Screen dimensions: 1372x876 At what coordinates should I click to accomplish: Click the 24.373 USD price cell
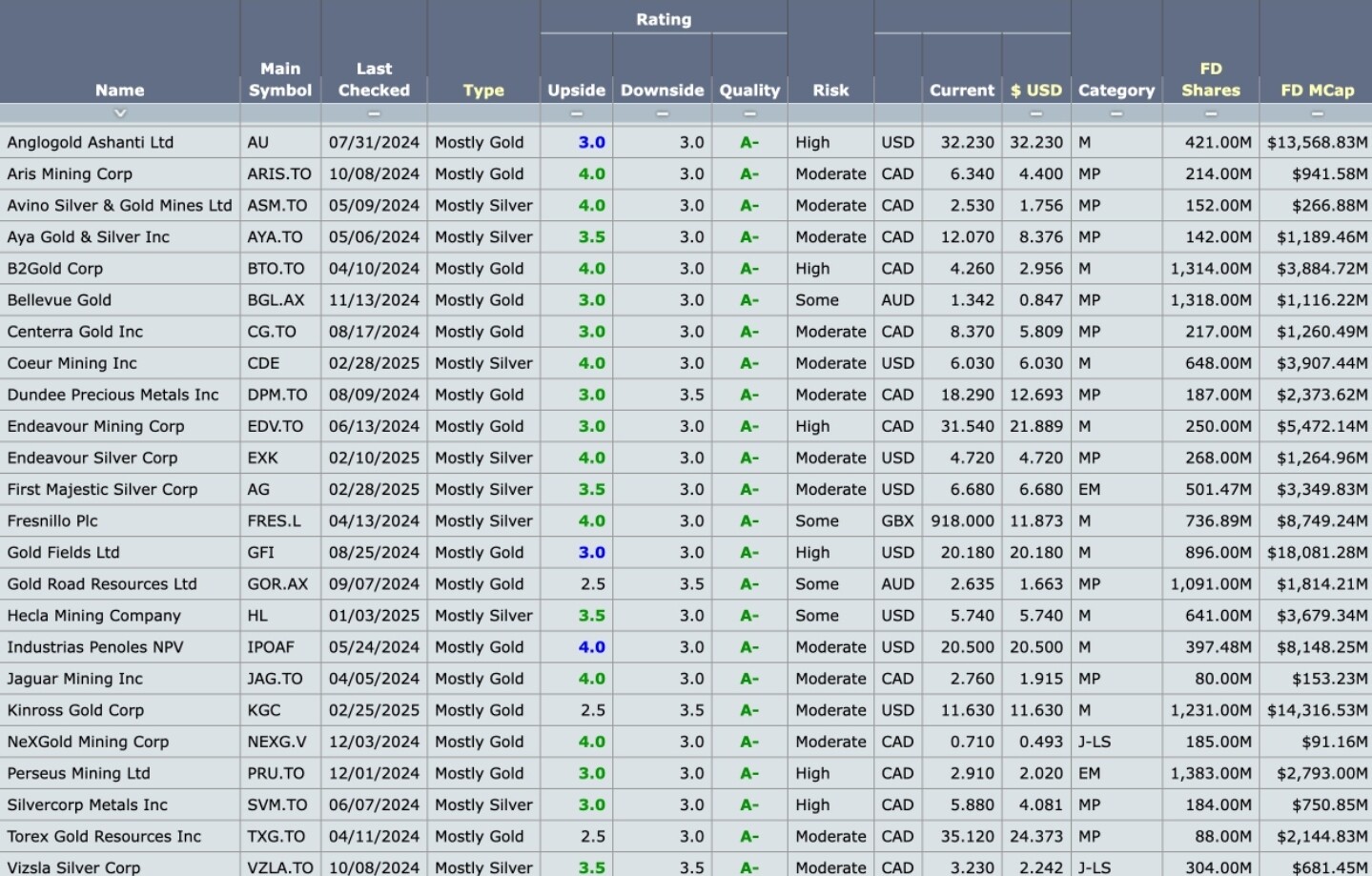[1035, 836]
